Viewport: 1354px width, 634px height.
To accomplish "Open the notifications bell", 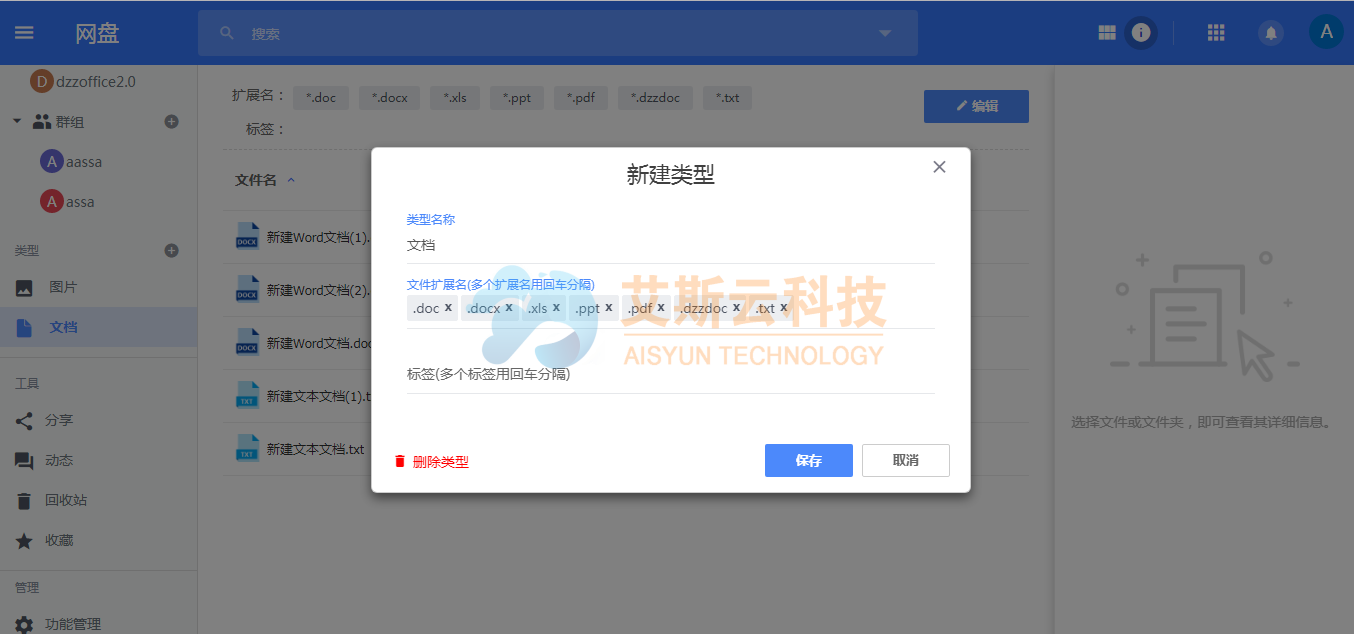I will click(1271, 33).
